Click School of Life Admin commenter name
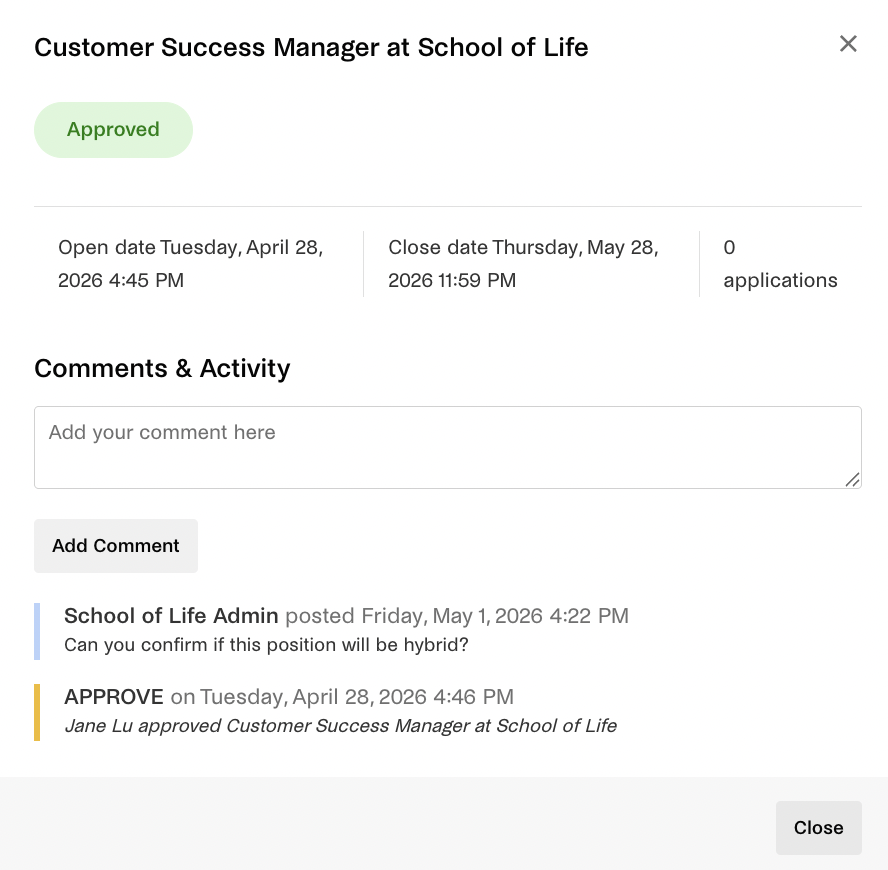Image resolution: width=888 pixels, height=870 pixels. 171,616
